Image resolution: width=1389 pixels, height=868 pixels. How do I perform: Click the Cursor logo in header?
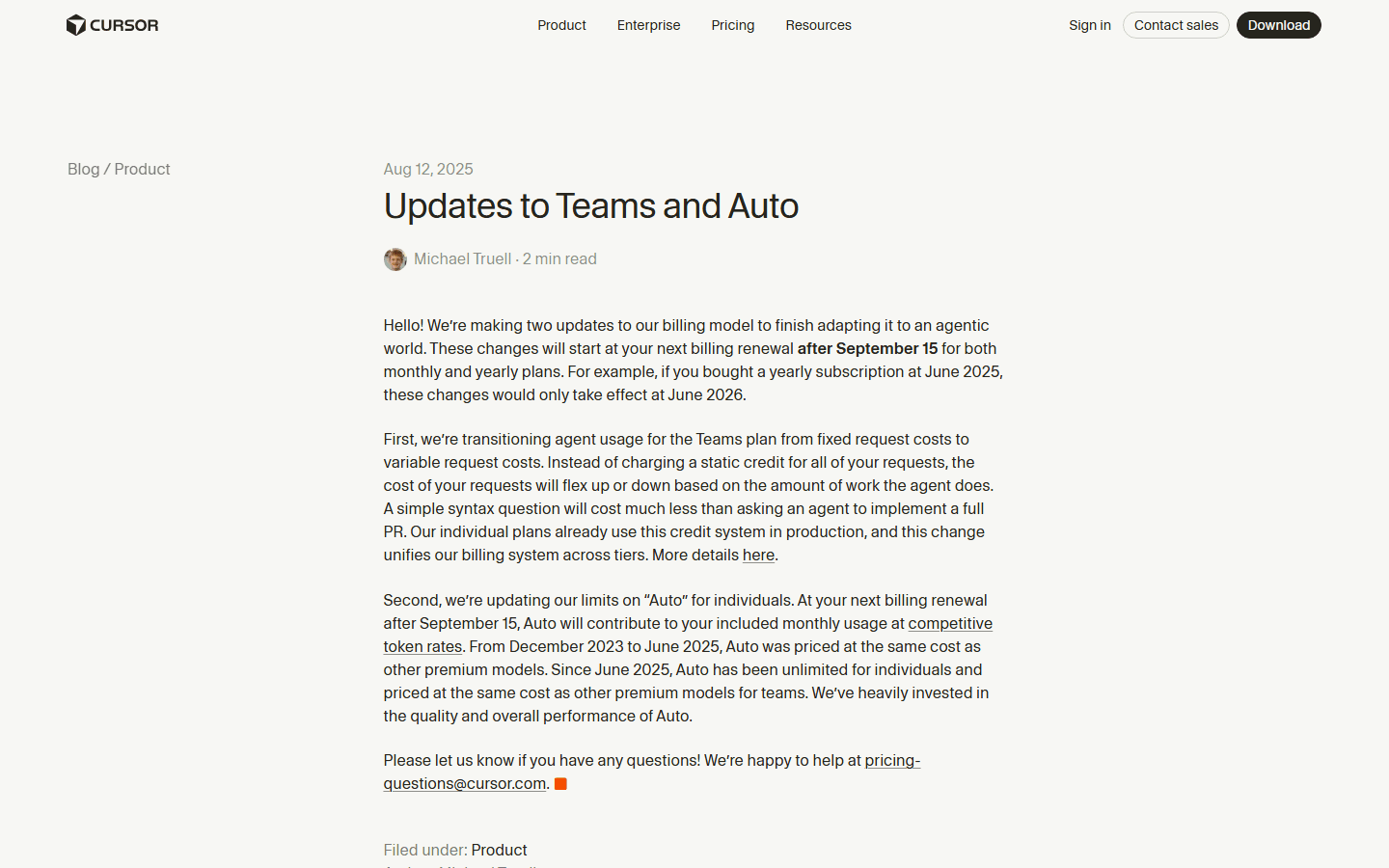(112, 25)
